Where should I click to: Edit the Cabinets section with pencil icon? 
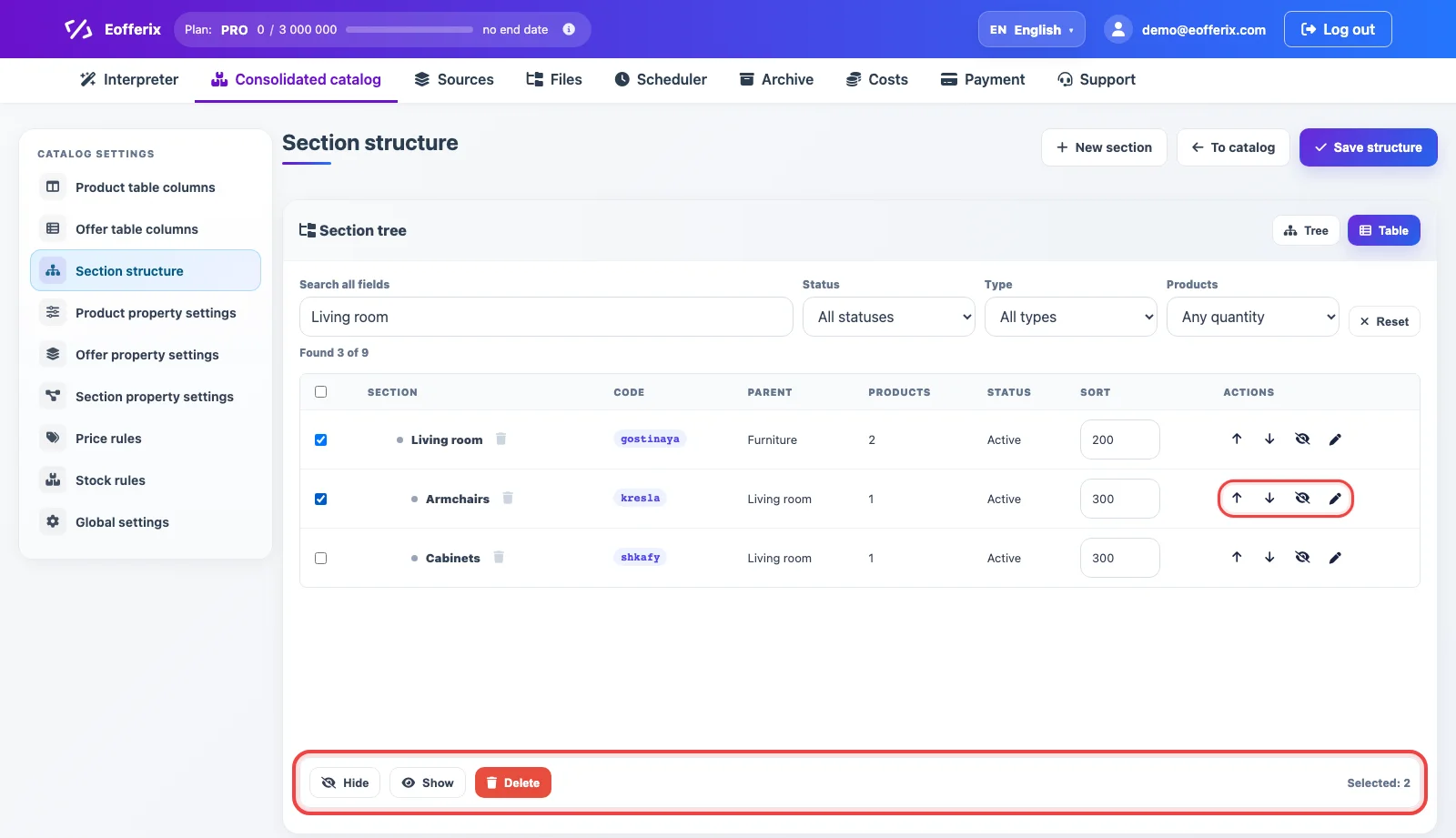click(1335, 558)
